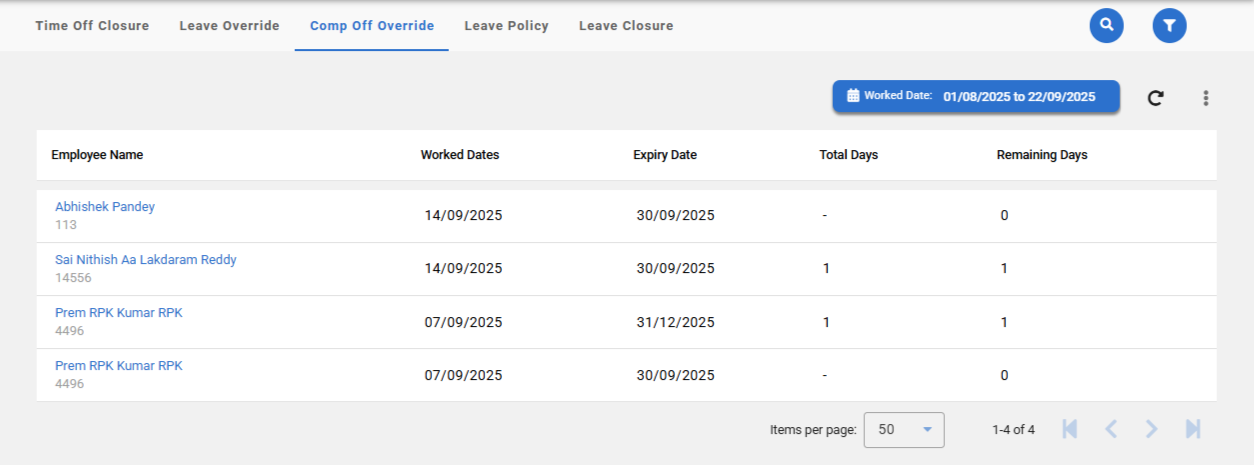
Task: Go to the next page
Action: (x=1151, y=429)
